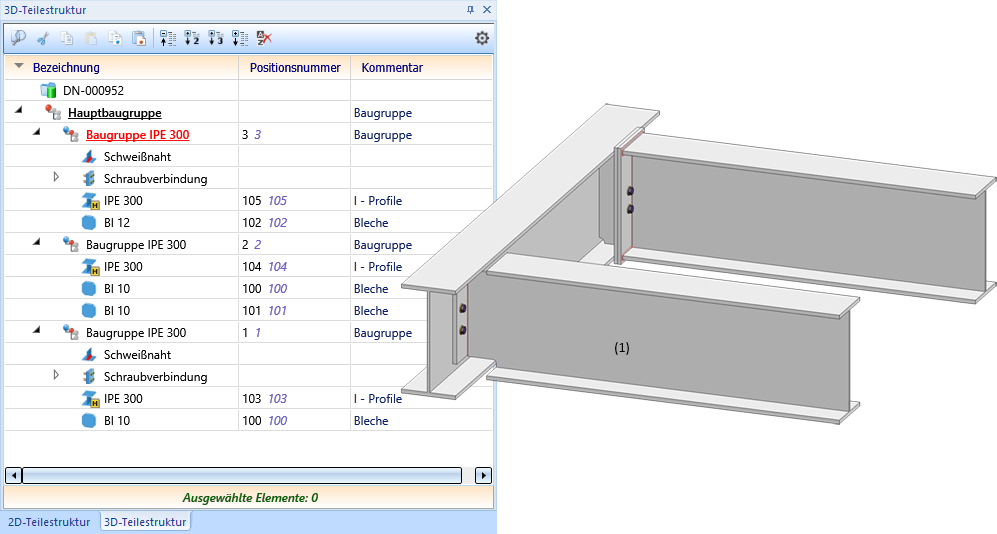Click the Bl 10 sheet icon at position 101
This screenshot has width=997, height=534.
click(x=89, y=311)
